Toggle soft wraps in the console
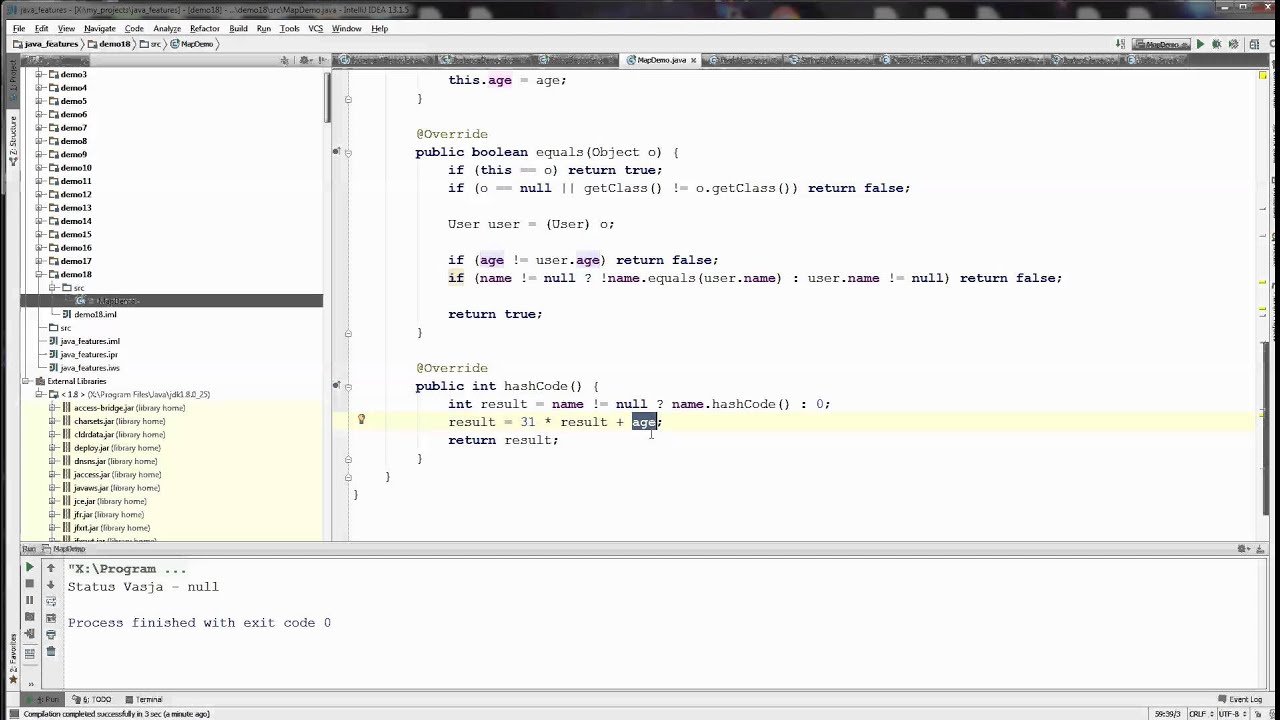Viewport: 1280px width, 720px height. pos(51,601)
